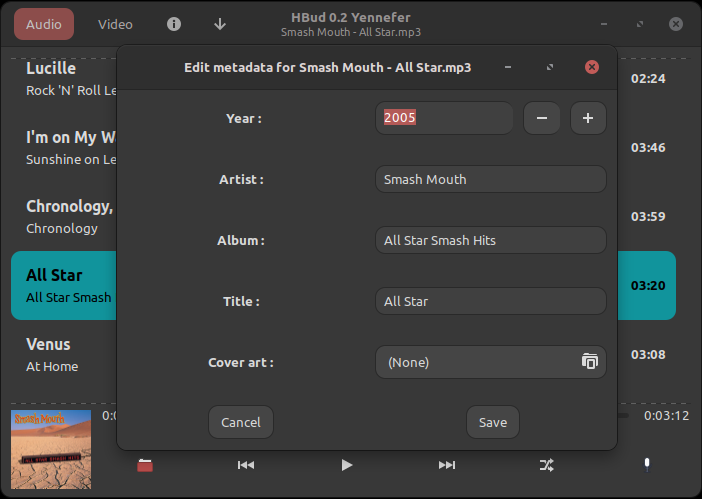
Task: Open the Cover art (None) chooser
Action: click(491, 362)
